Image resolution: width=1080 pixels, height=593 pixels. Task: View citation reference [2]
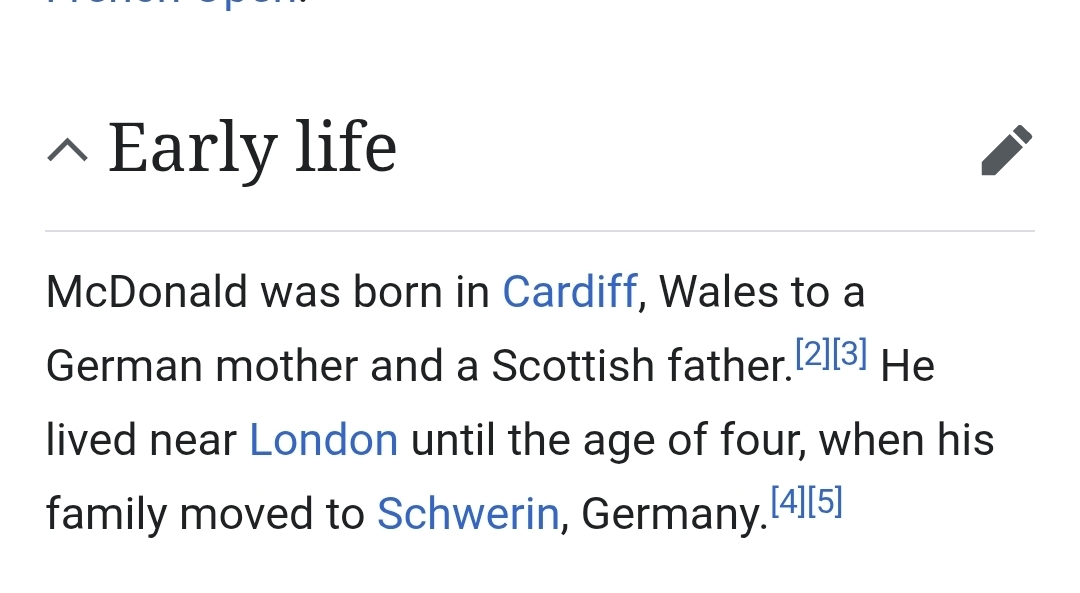pos(813,353)
